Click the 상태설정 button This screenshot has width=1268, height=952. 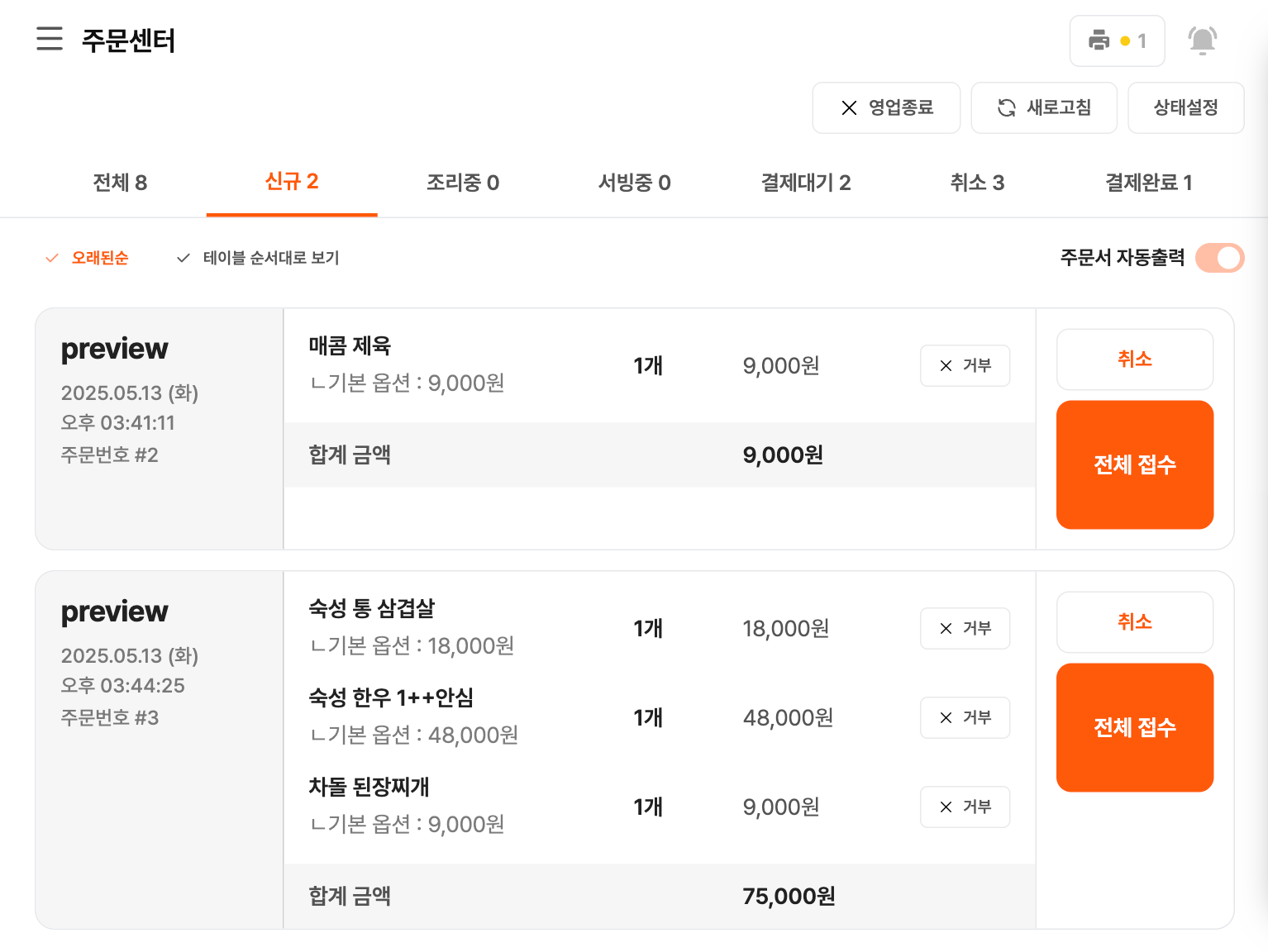point(1186,107)
